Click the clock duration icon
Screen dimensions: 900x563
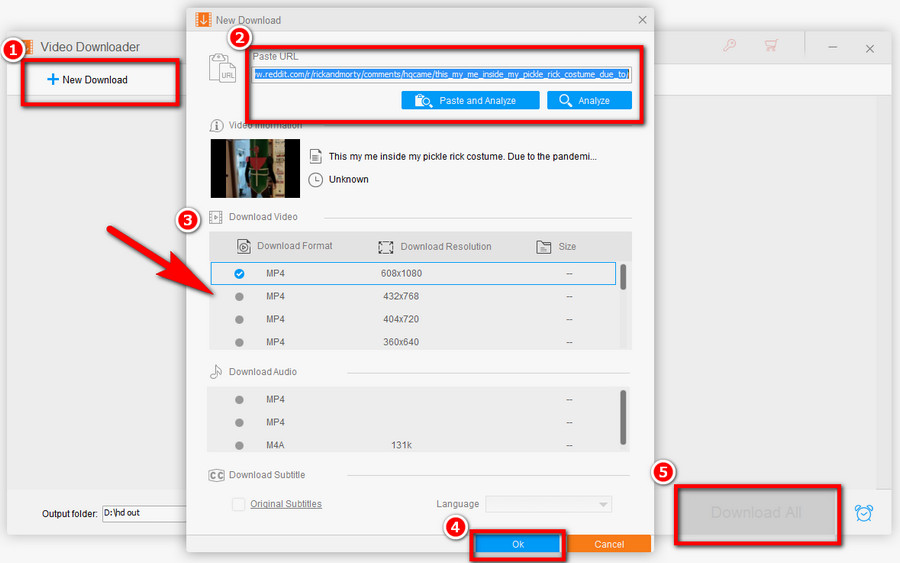tap(315, 180)
